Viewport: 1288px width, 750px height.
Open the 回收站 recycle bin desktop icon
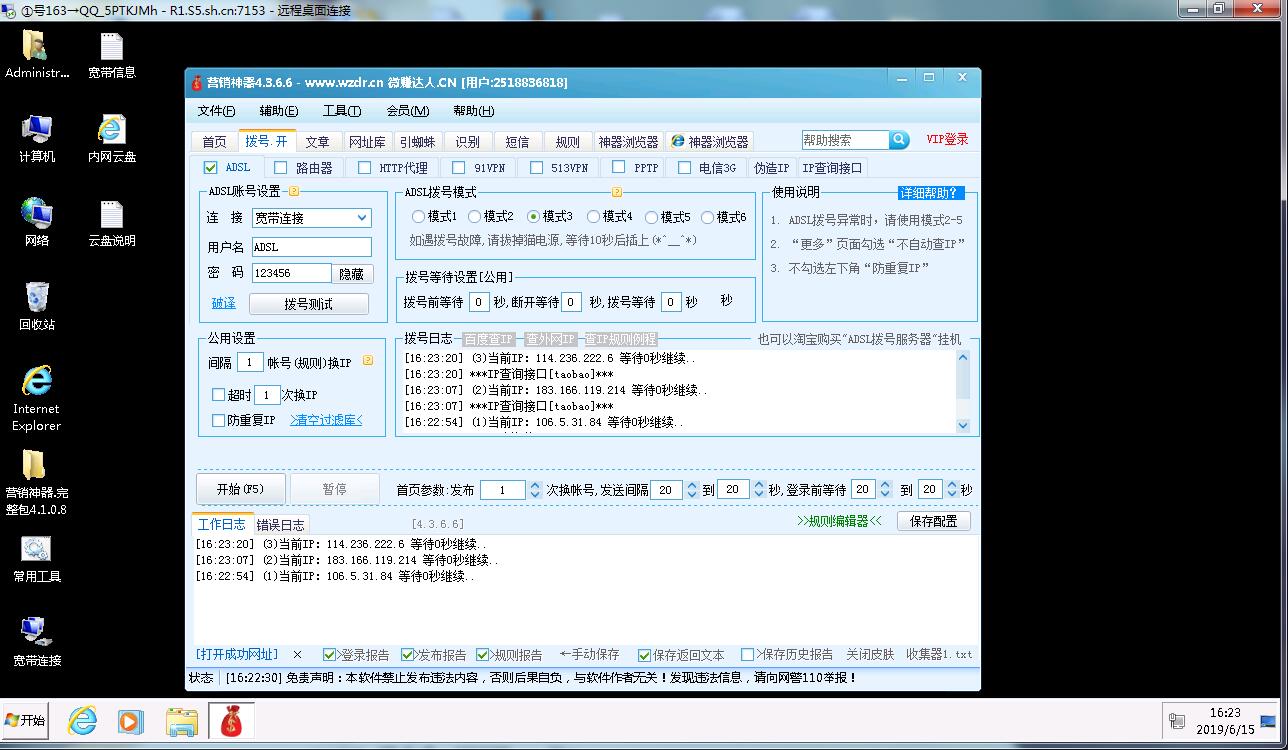coord(37,298)
